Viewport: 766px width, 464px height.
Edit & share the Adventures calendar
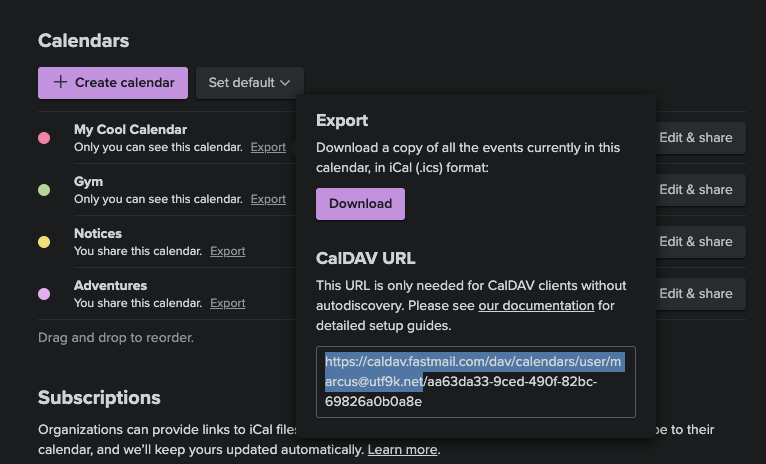point(701,294)
